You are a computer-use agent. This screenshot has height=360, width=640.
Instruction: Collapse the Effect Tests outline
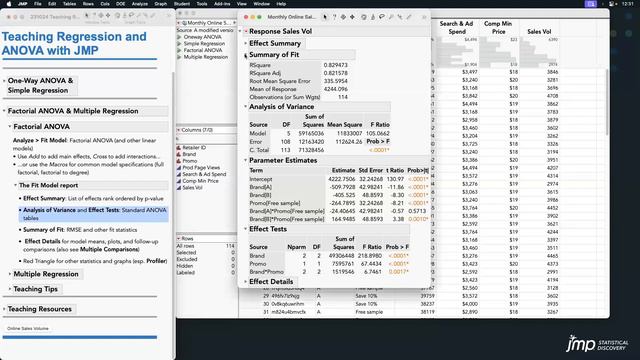click(x=246, y=229)
